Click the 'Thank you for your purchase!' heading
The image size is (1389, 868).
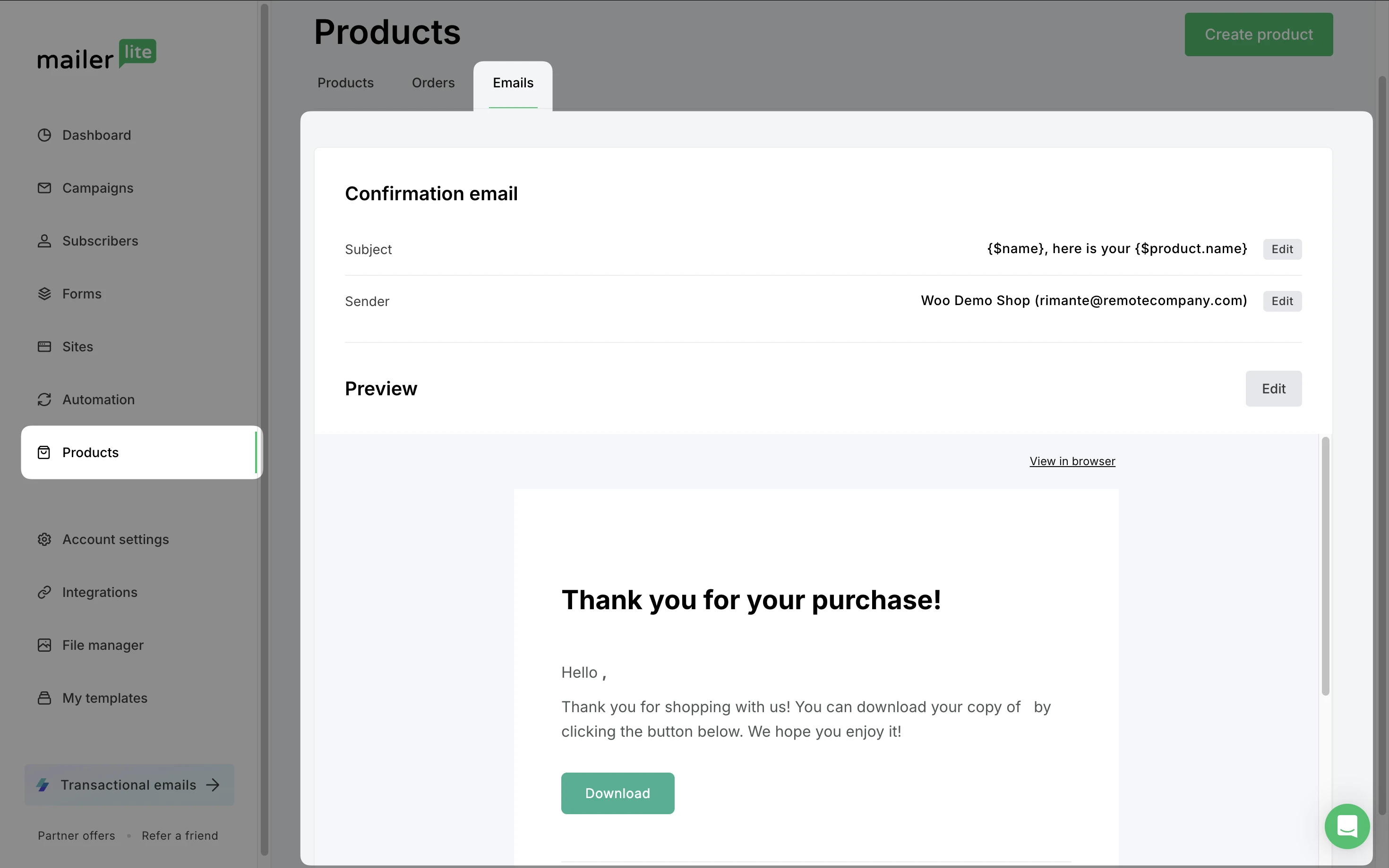[x=751, y=600]
